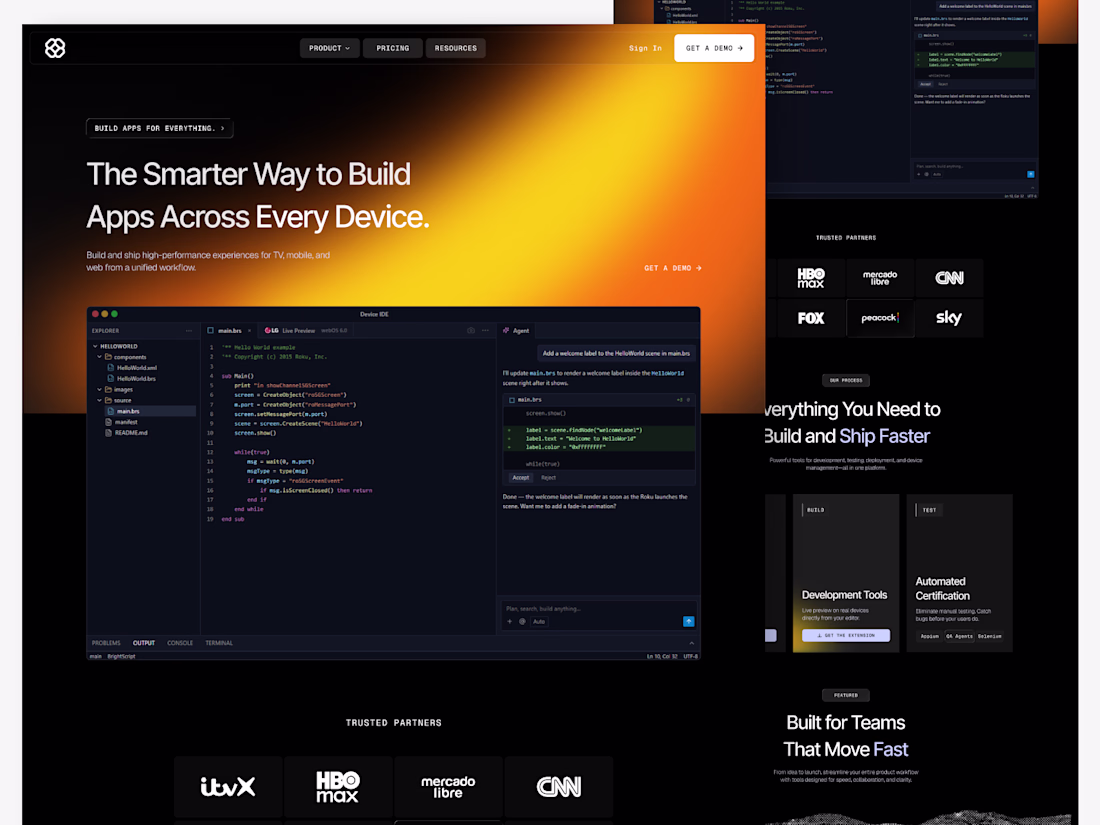
Task: Collapse the images folder
Action: tap(100, 389)
